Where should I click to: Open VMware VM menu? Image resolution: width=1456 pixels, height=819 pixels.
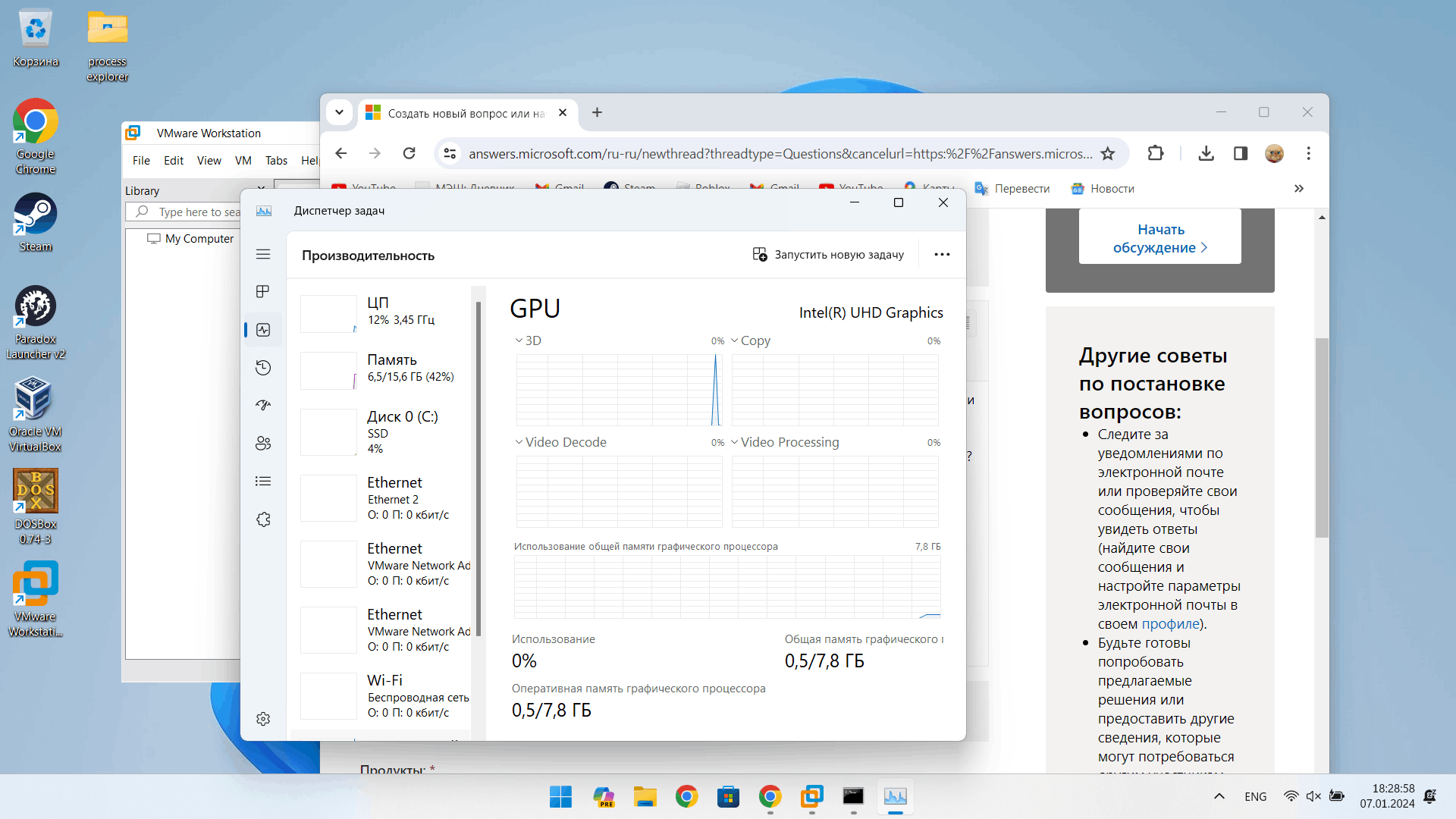(243, 161)
